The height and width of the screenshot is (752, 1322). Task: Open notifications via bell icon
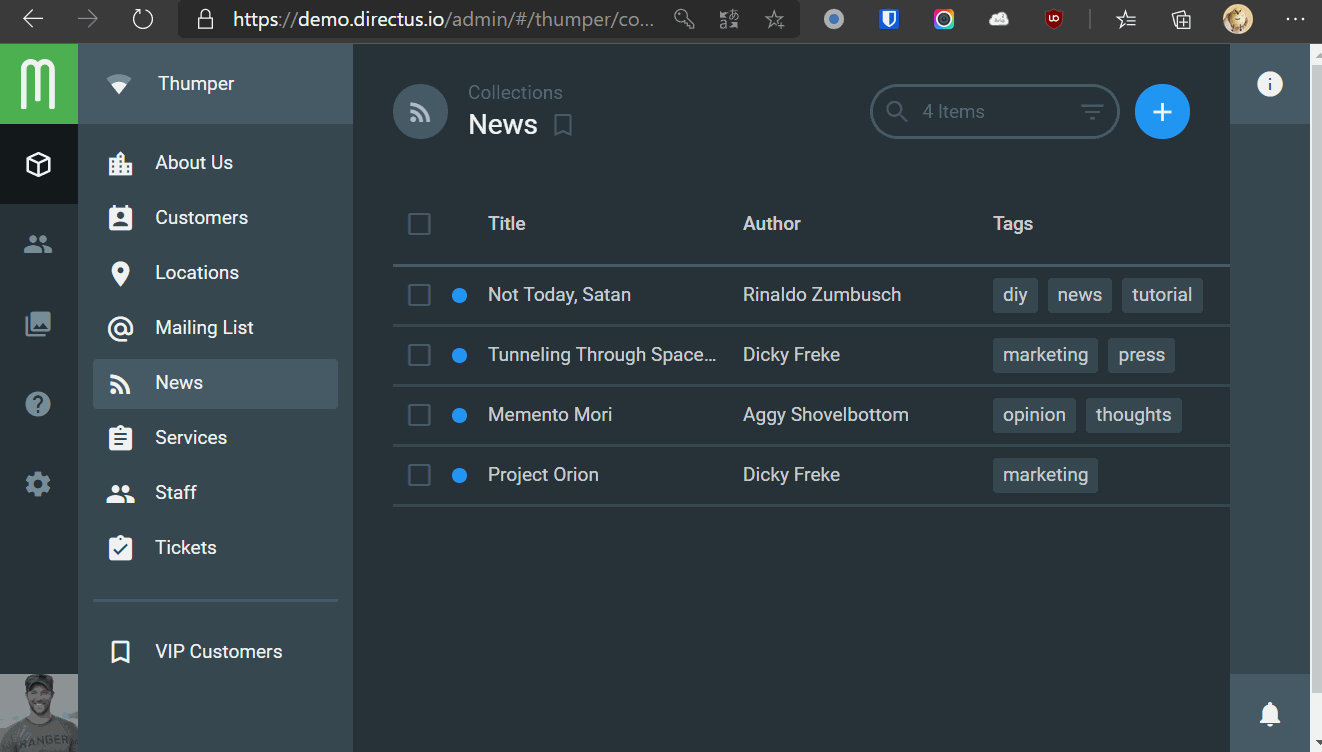tap(1269, 714)
